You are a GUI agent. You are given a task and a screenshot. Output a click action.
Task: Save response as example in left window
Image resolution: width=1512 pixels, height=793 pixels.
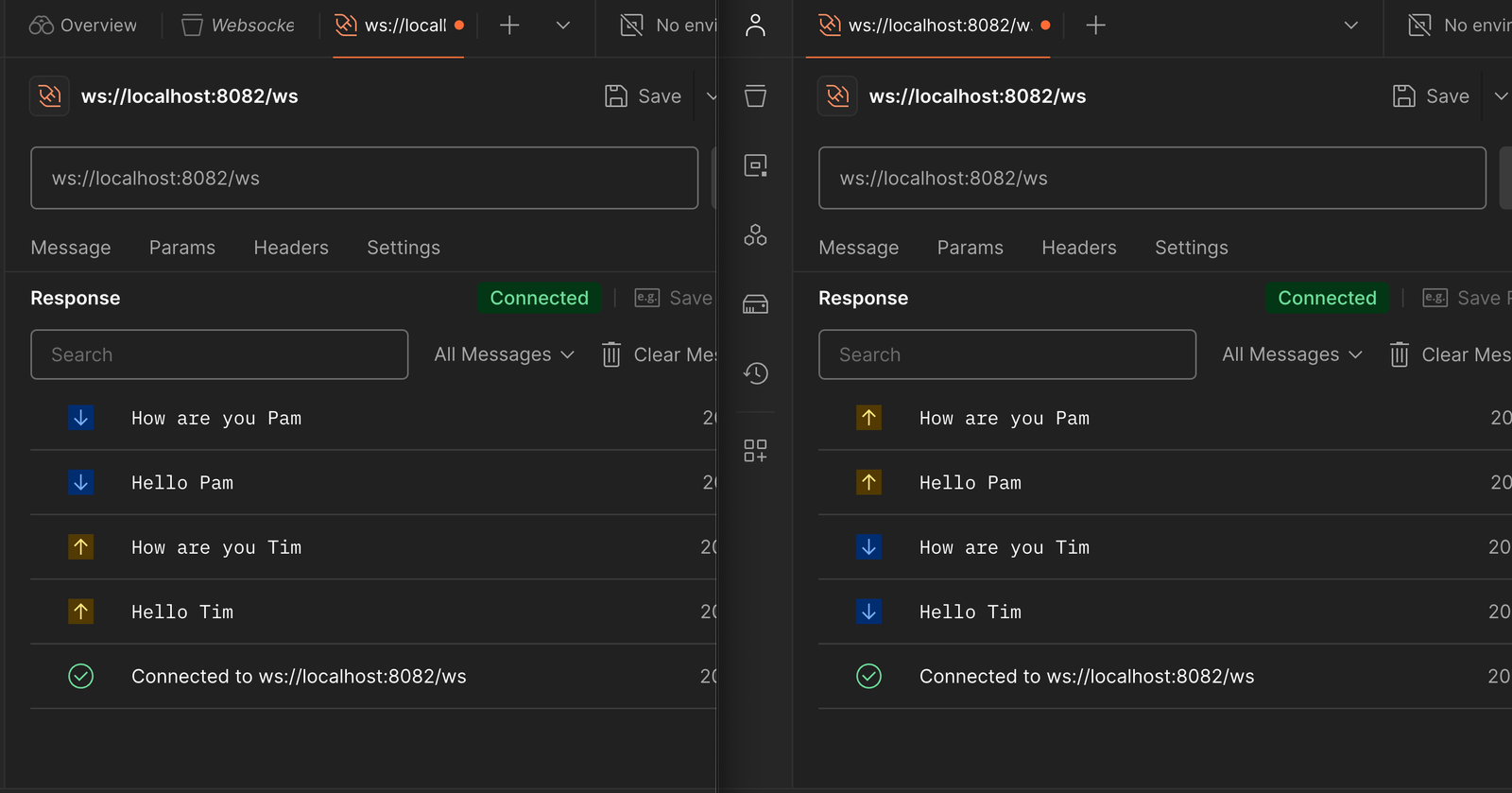(674, 298)
